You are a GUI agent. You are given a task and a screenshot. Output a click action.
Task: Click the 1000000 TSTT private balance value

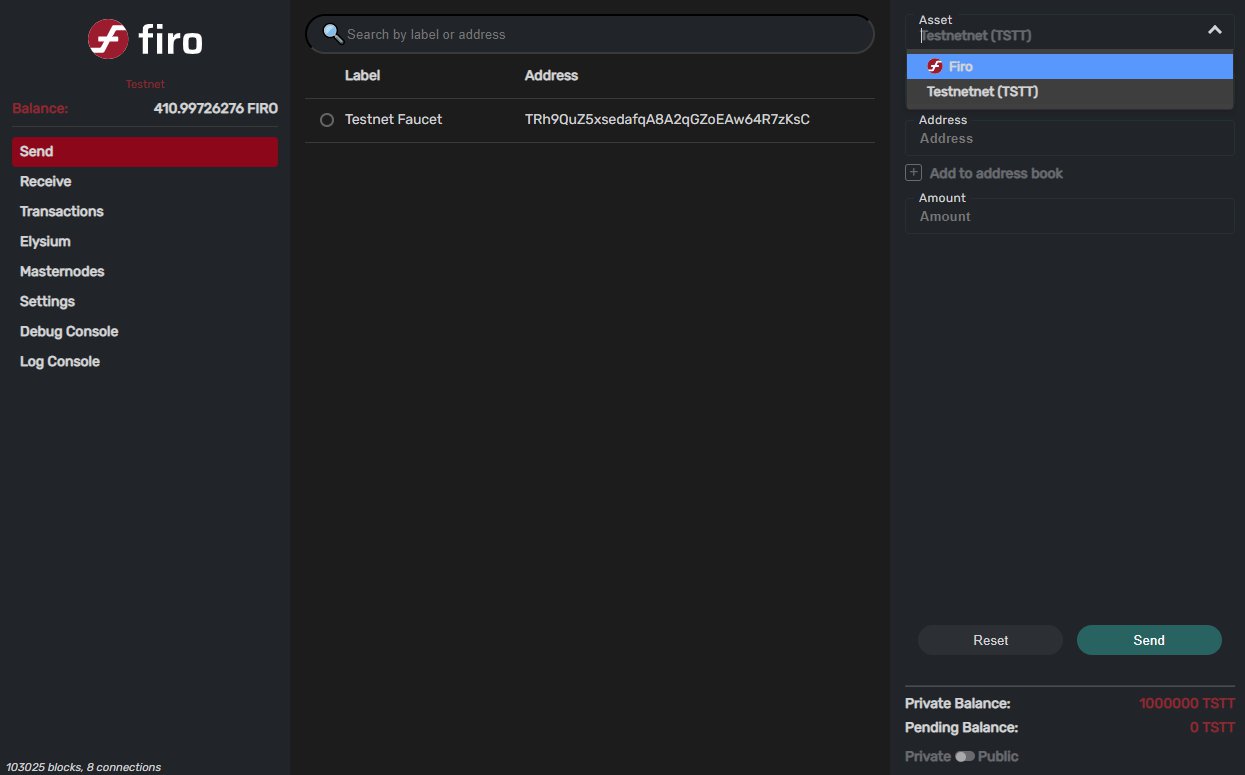point(1187,704)
